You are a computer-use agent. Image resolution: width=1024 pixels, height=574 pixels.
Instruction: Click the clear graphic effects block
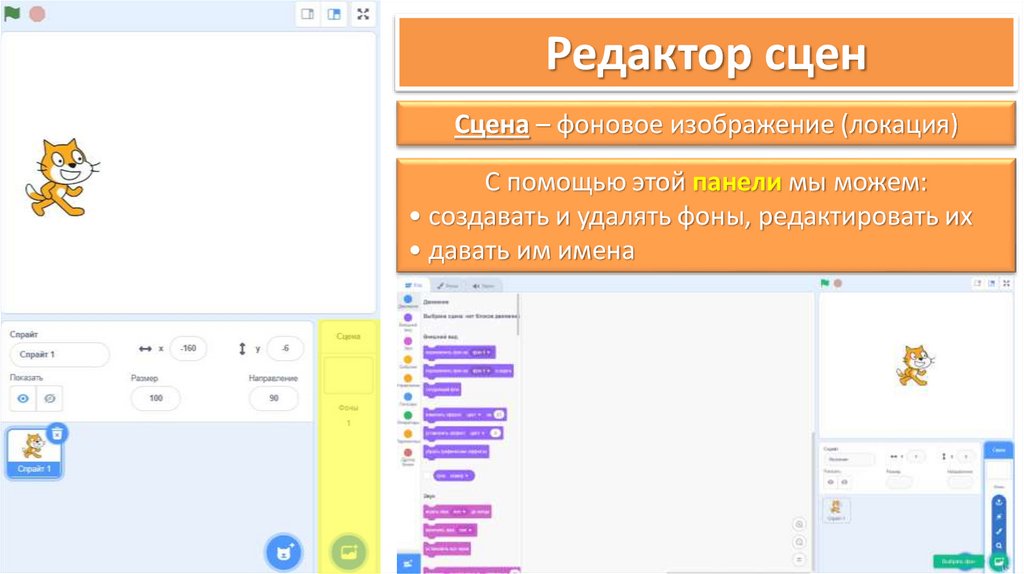point(456,451)
